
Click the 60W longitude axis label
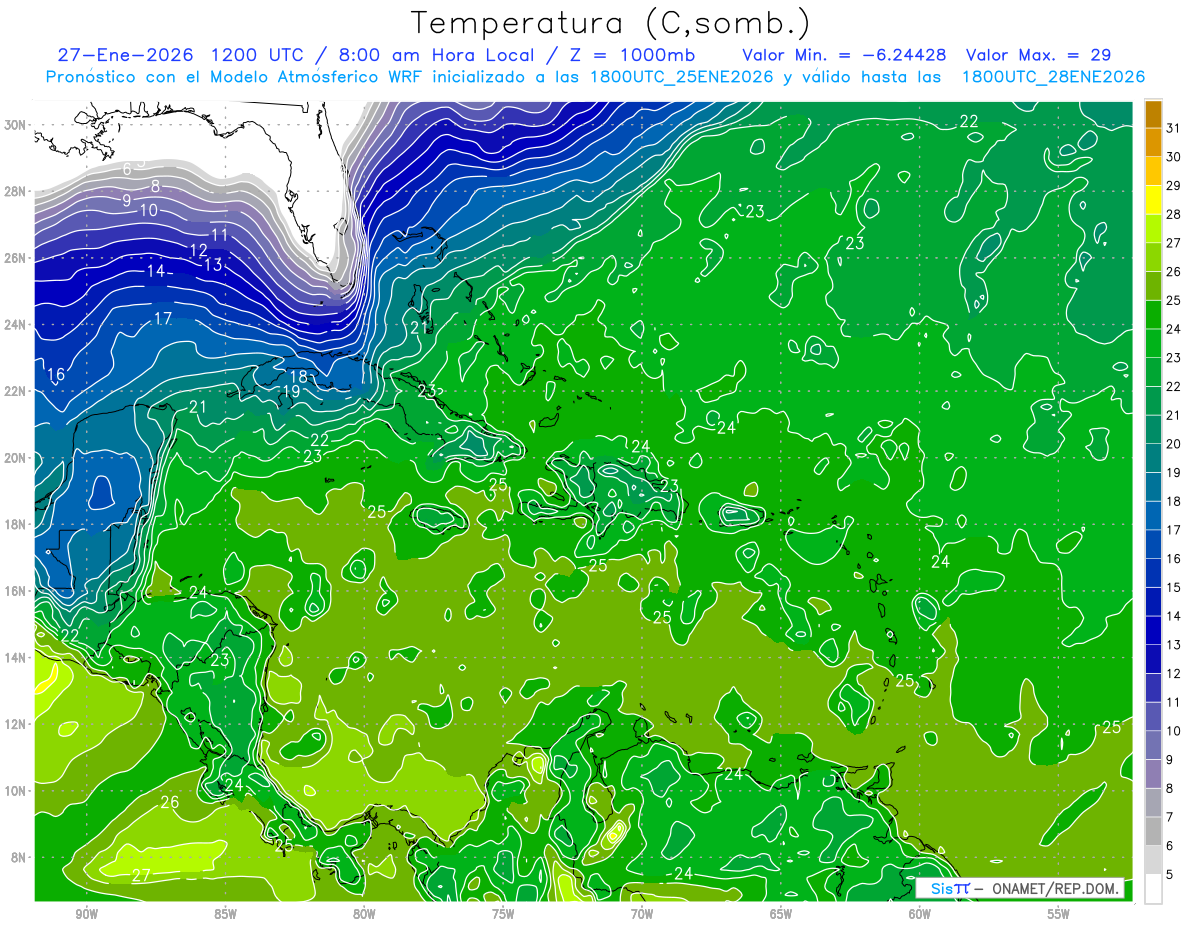pos(920,914)
